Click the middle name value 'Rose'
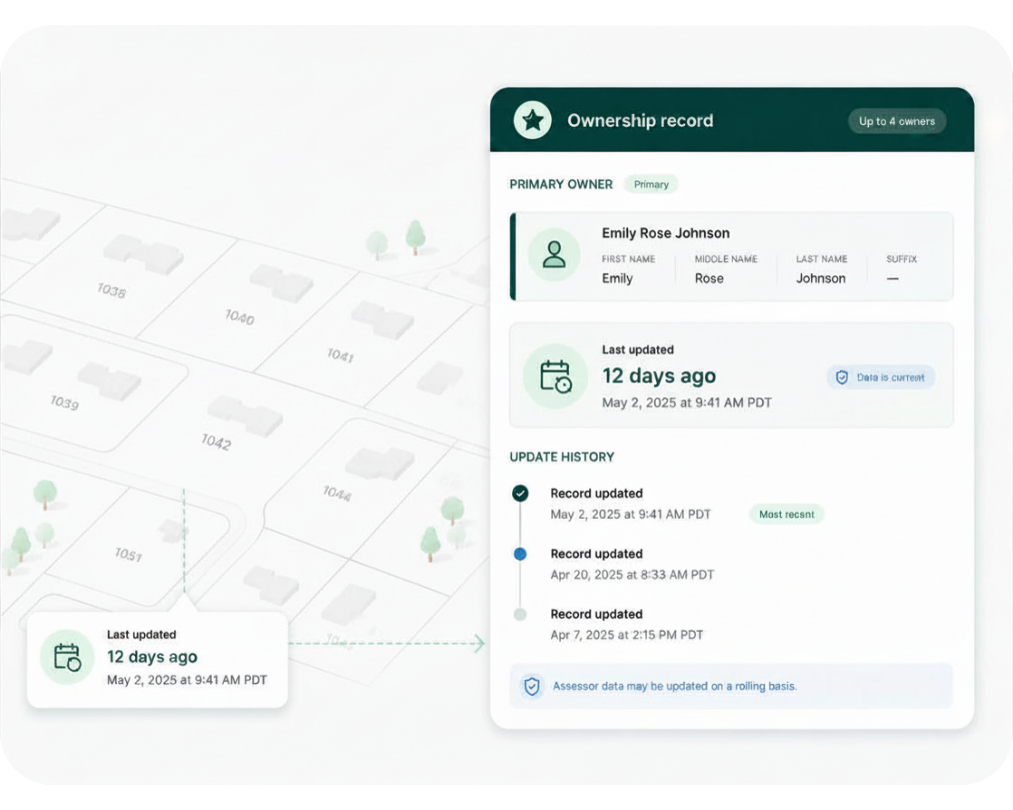The width and height of the screenshot is (1013, 810). 709,278
